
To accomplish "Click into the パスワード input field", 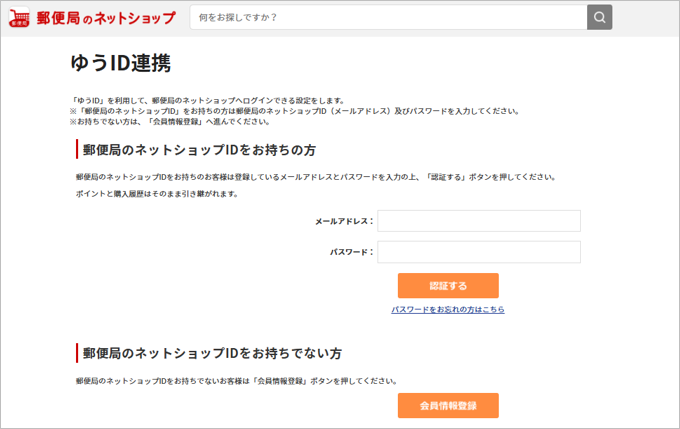I will (x=479, y=252).
